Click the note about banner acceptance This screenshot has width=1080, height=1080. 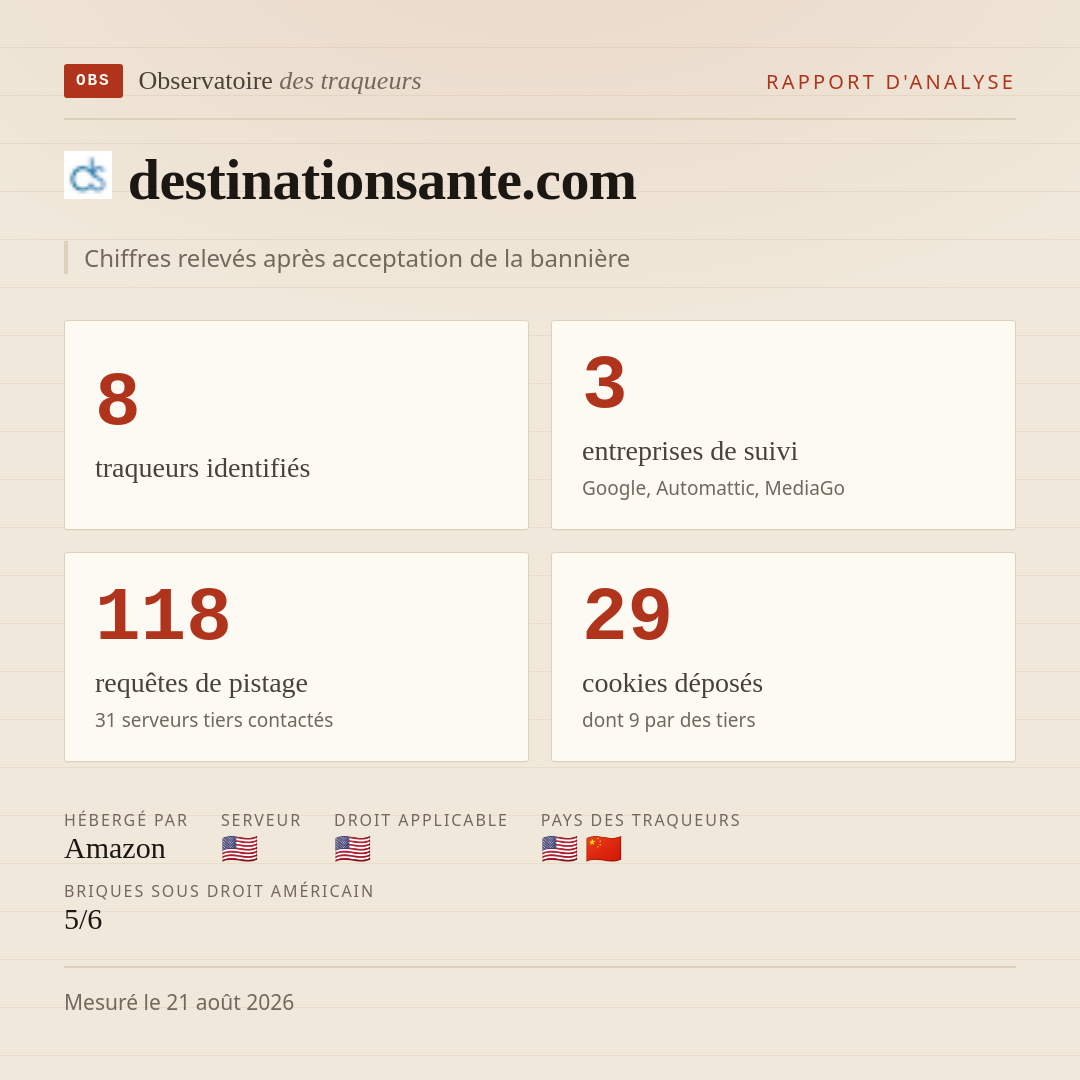(357, 258)
